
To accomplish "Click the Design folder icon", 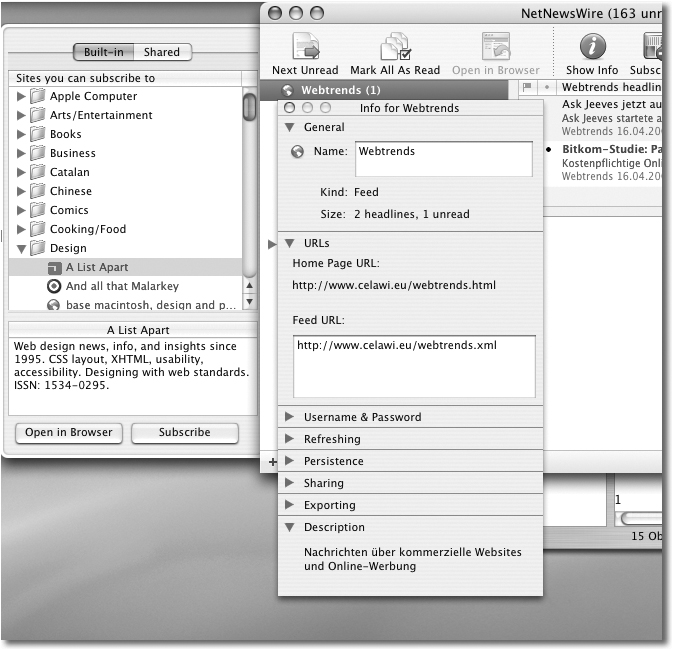I will pos(38,248).
